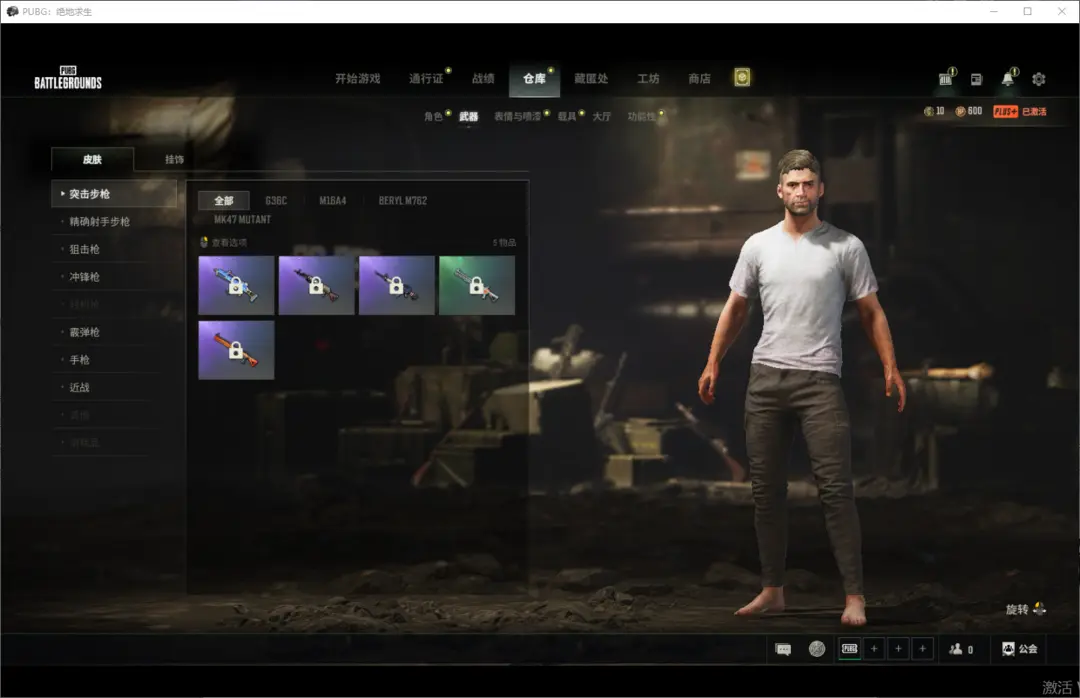This screenshot has height=698, width=1080.
Task: Open the 藏匿处 hideout tab
Action: point(591,79)
